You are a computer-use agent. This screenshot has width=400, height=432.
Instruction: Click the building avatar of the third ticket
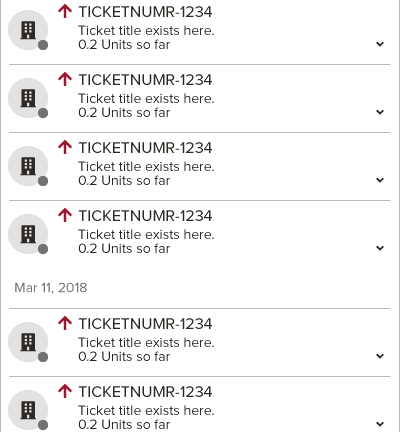tap(28, 166)
